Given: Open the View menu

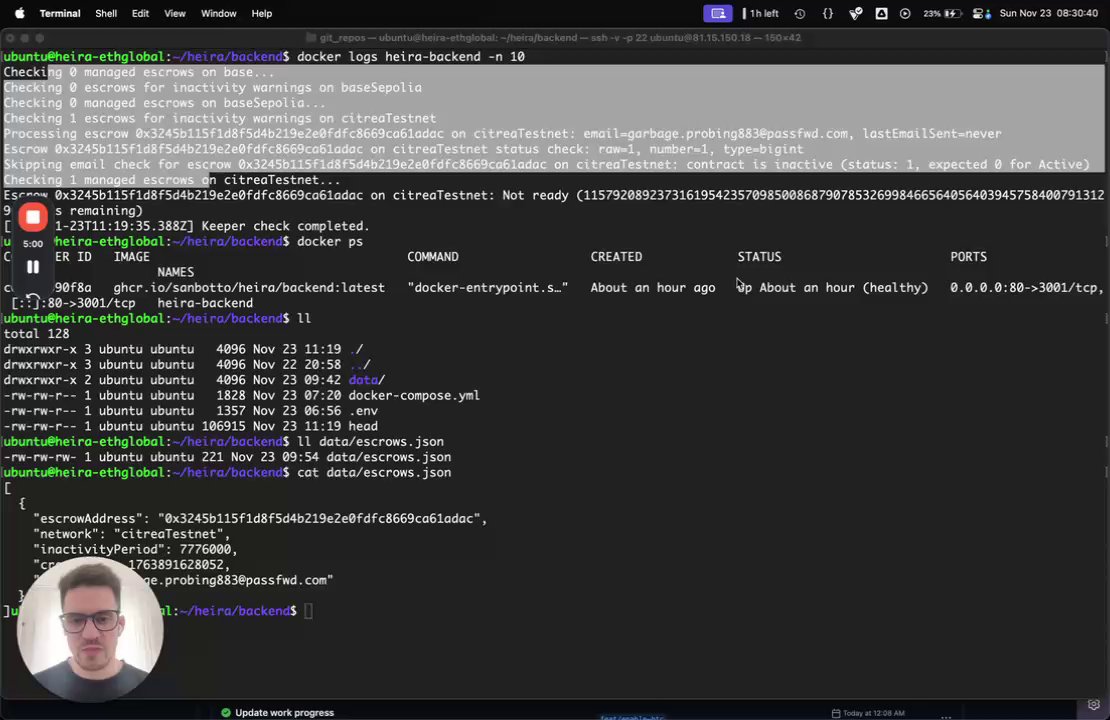Looking at the screenshot, I should tap(175, 13).
